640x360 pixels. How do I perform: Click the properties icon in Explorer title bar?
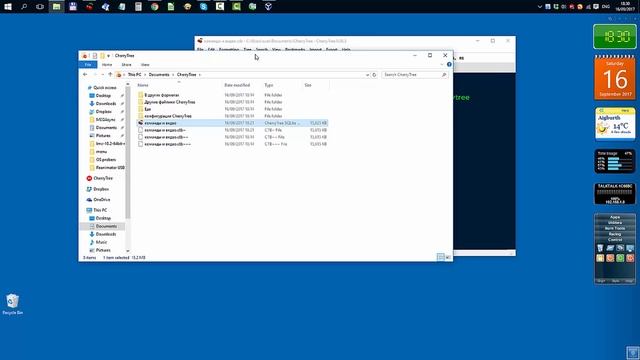[94, 56]
